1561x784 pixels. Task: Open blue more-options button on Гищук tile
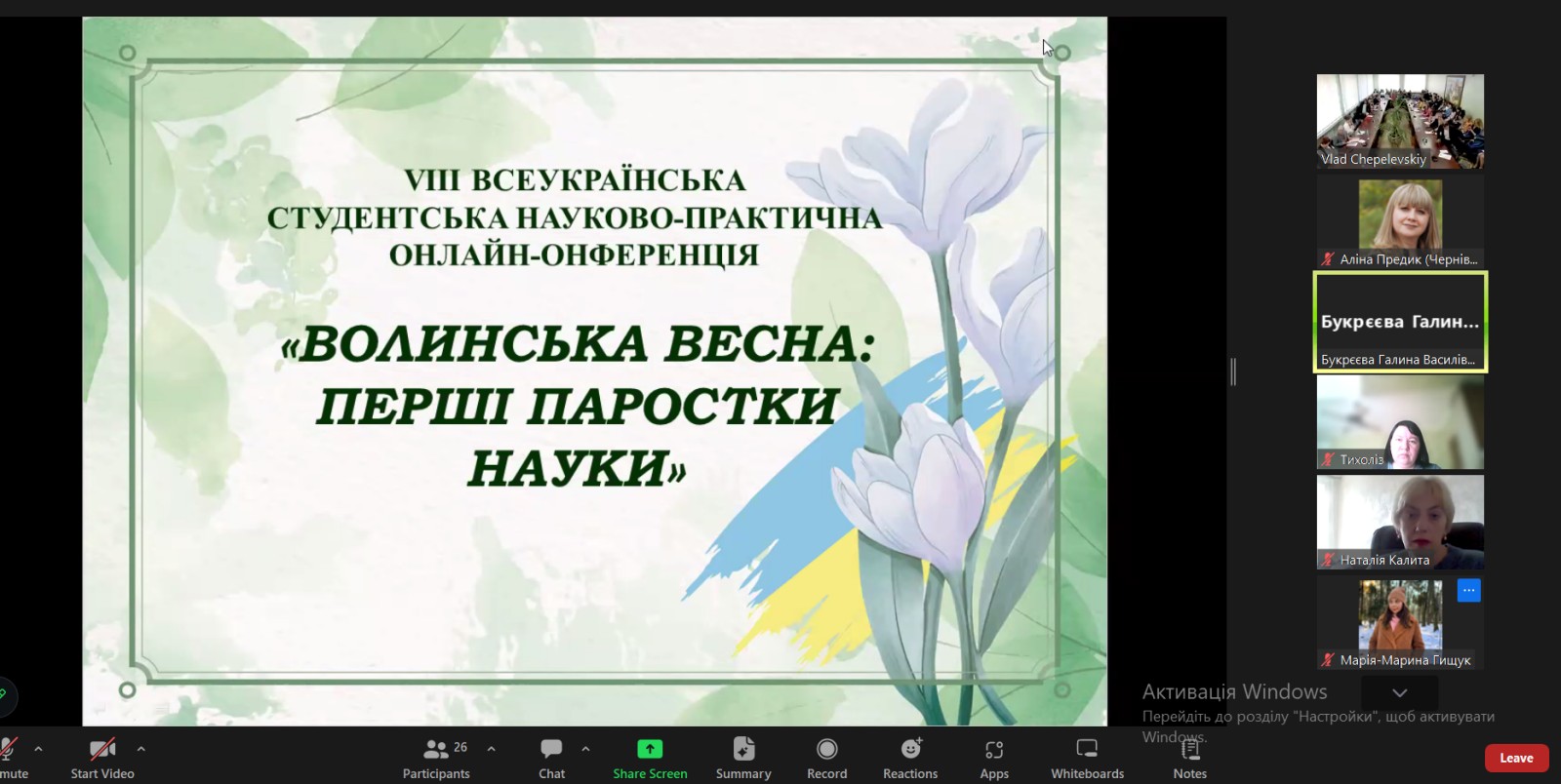(1468, 590)
